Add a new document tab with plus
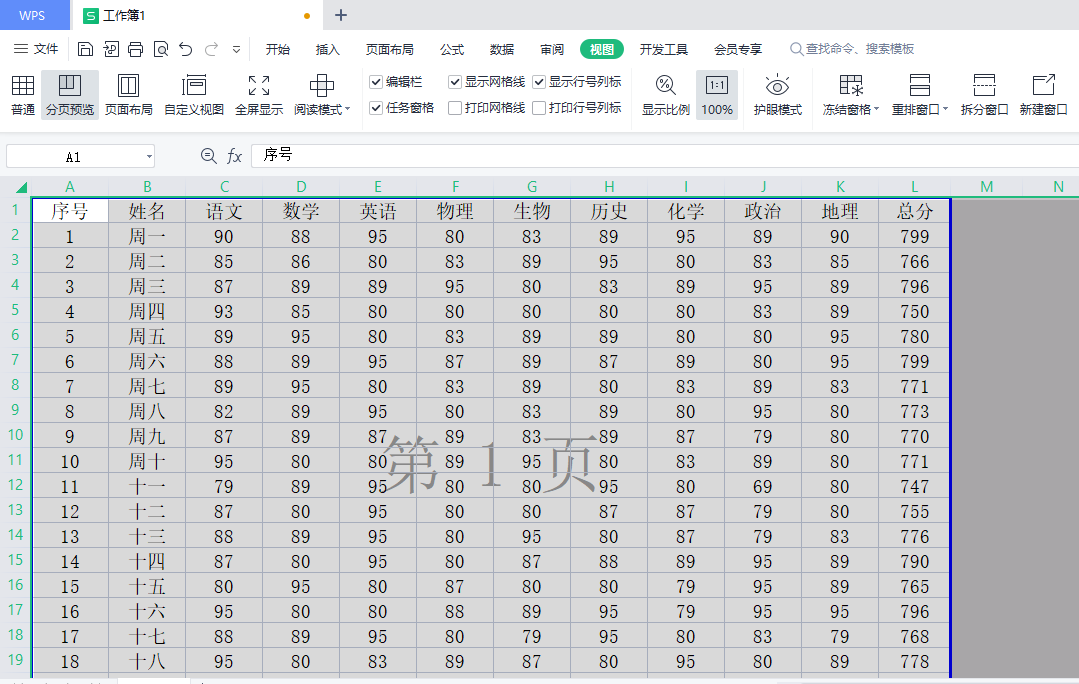The width and height of the screenshot is (1079, 684). click(341, 15)
